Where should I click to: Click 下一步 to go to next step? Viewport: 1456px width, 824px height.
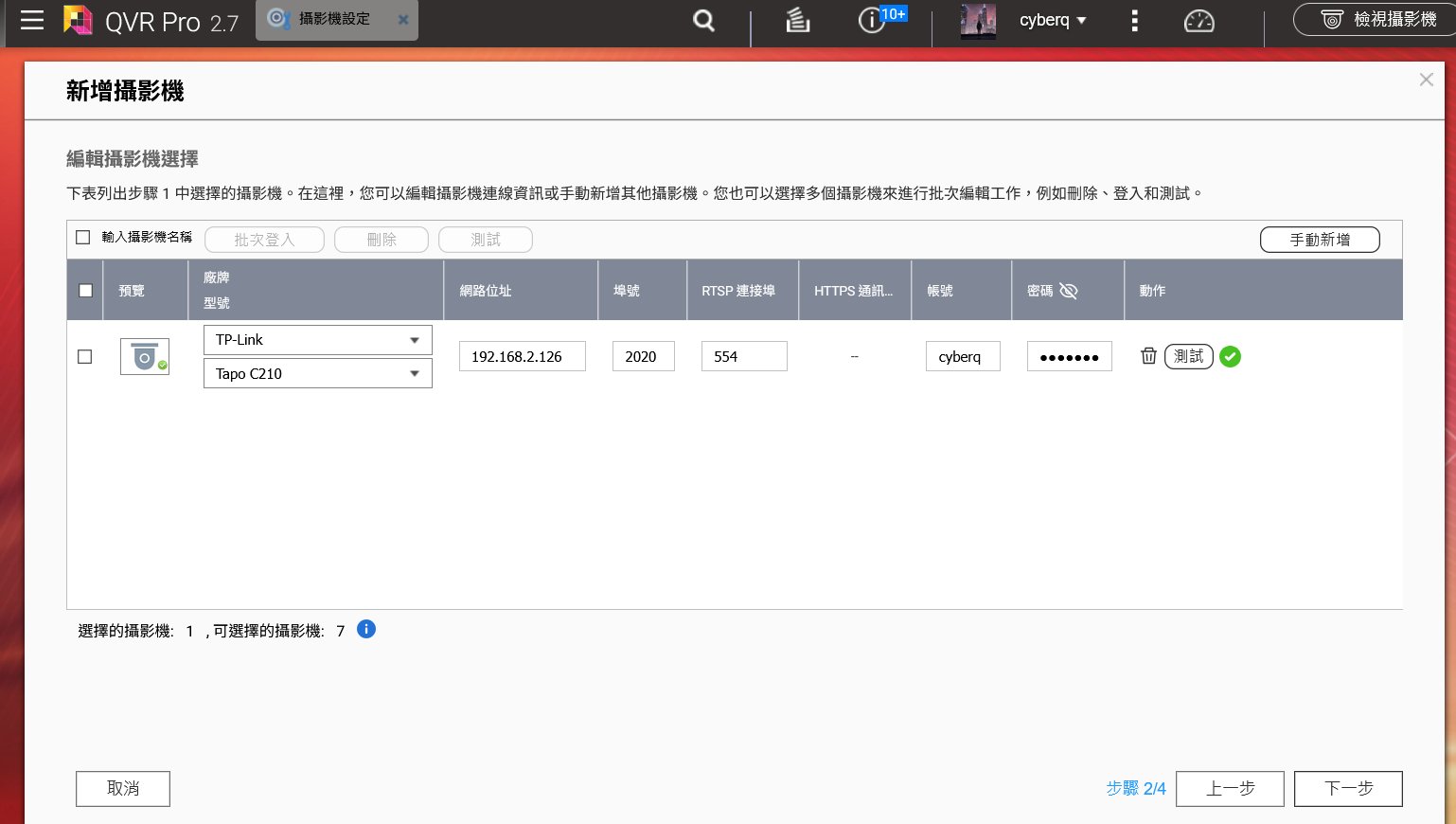click(x=1347, y=788)
